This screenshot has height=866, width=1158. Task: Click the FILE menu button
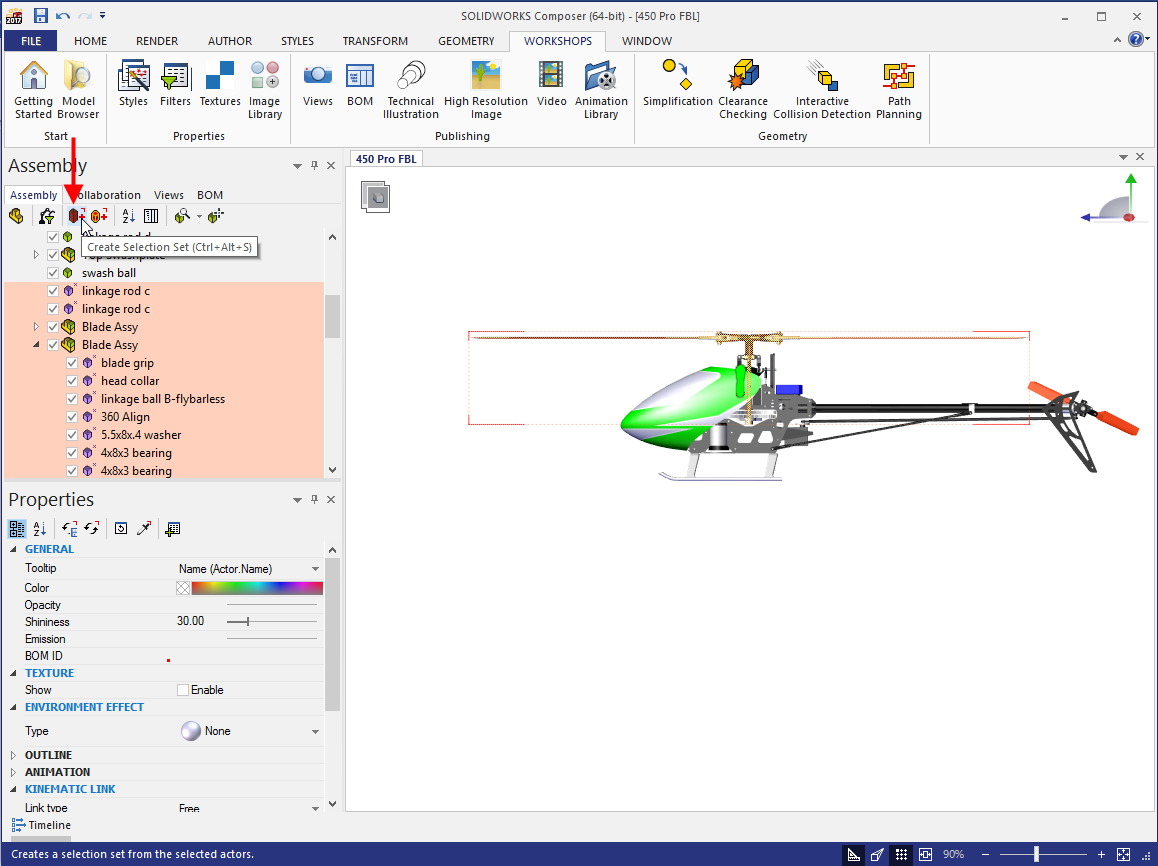31,41
